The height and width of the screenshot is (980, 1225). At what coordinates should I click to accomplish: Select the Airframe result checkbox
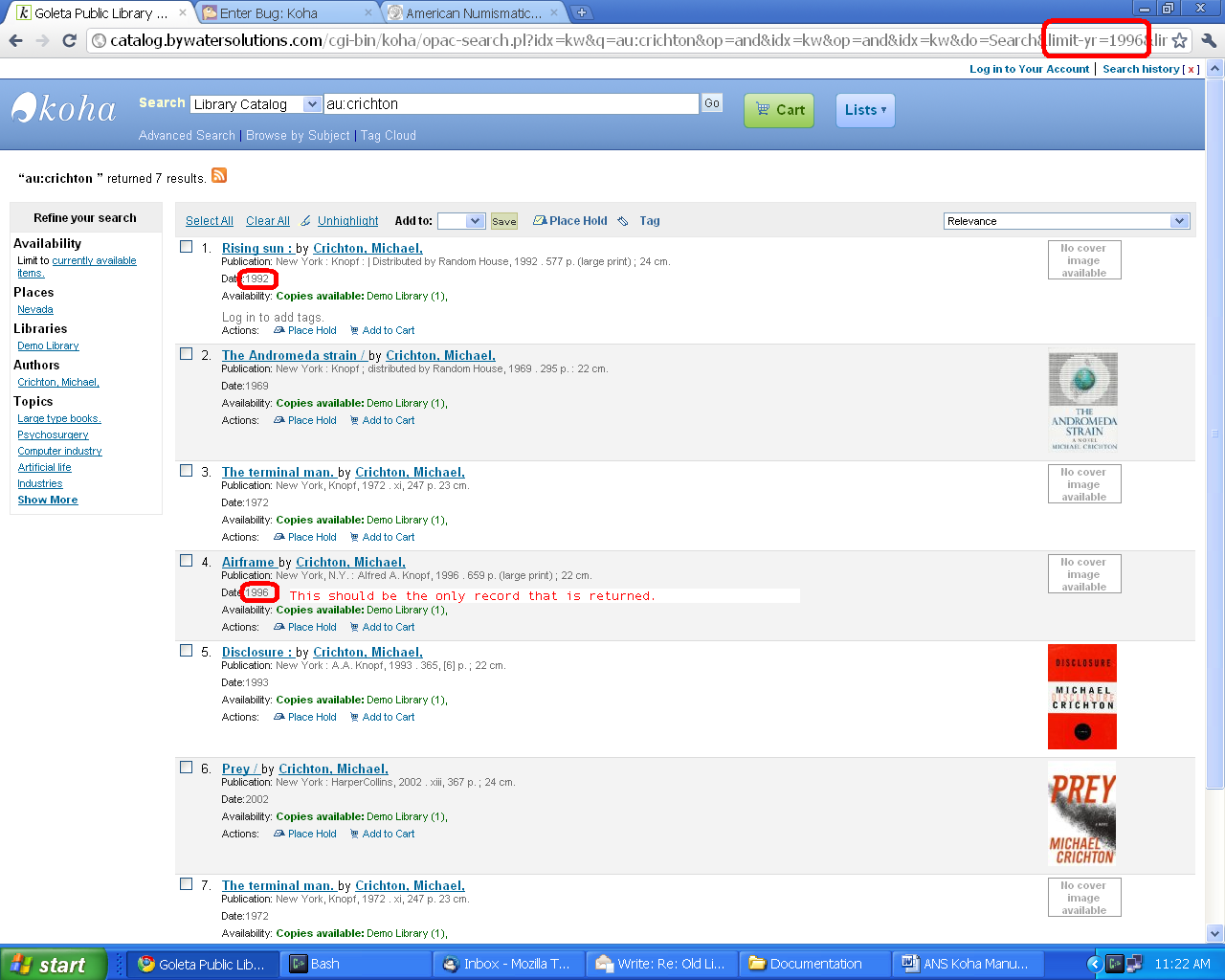[x=187, y=561]
